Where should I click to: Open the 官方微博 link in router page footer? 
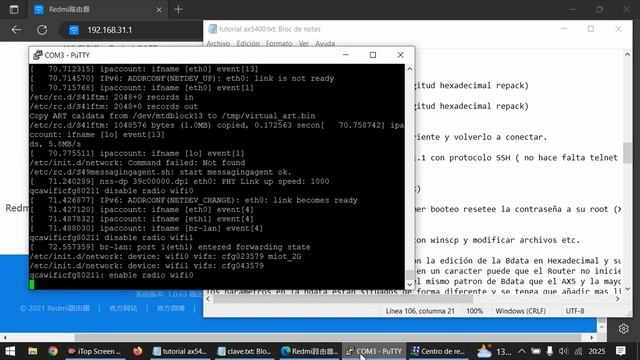[171, 308]
